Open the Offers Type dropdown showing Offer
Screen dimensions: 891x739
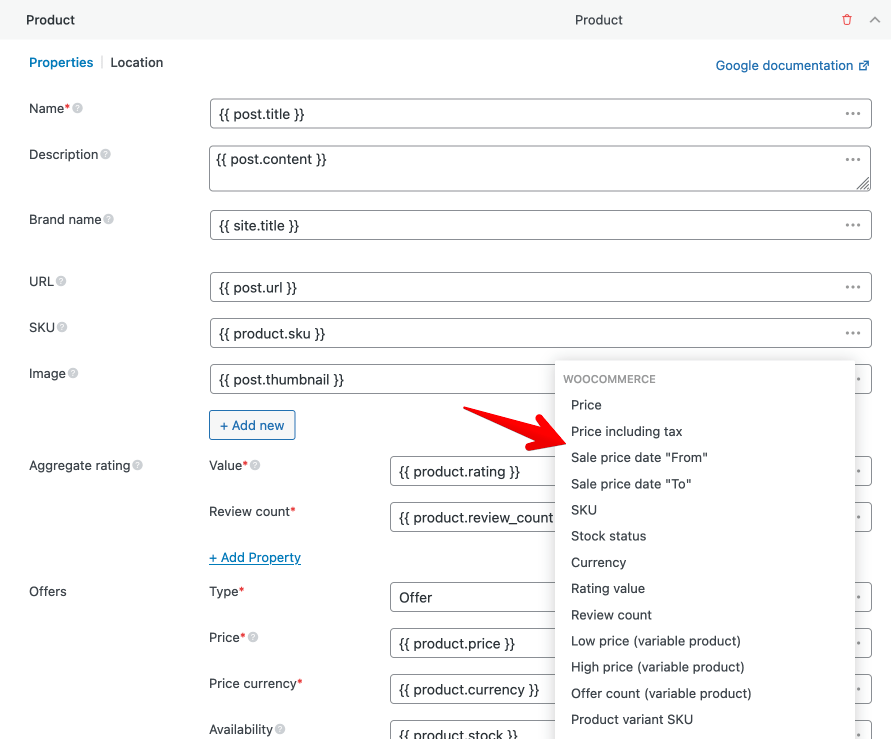(x=472, y=597)
